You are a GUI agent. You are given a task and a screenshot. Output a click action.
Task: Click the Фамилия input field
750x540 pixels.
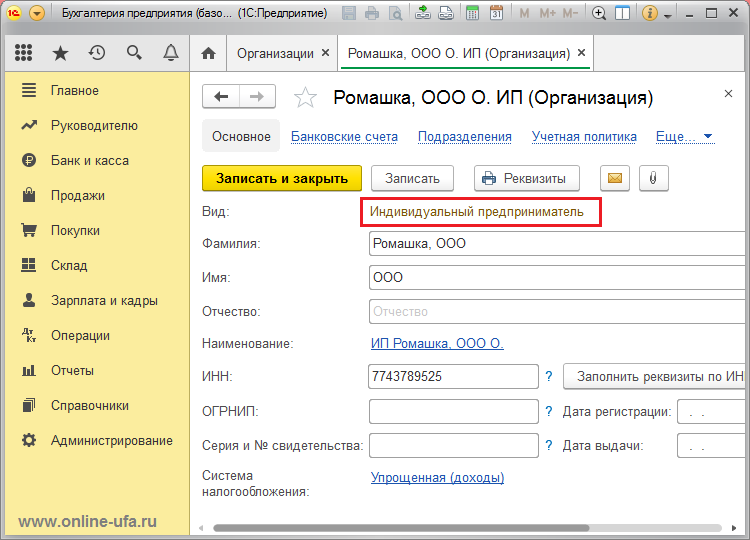coord(559,243)
